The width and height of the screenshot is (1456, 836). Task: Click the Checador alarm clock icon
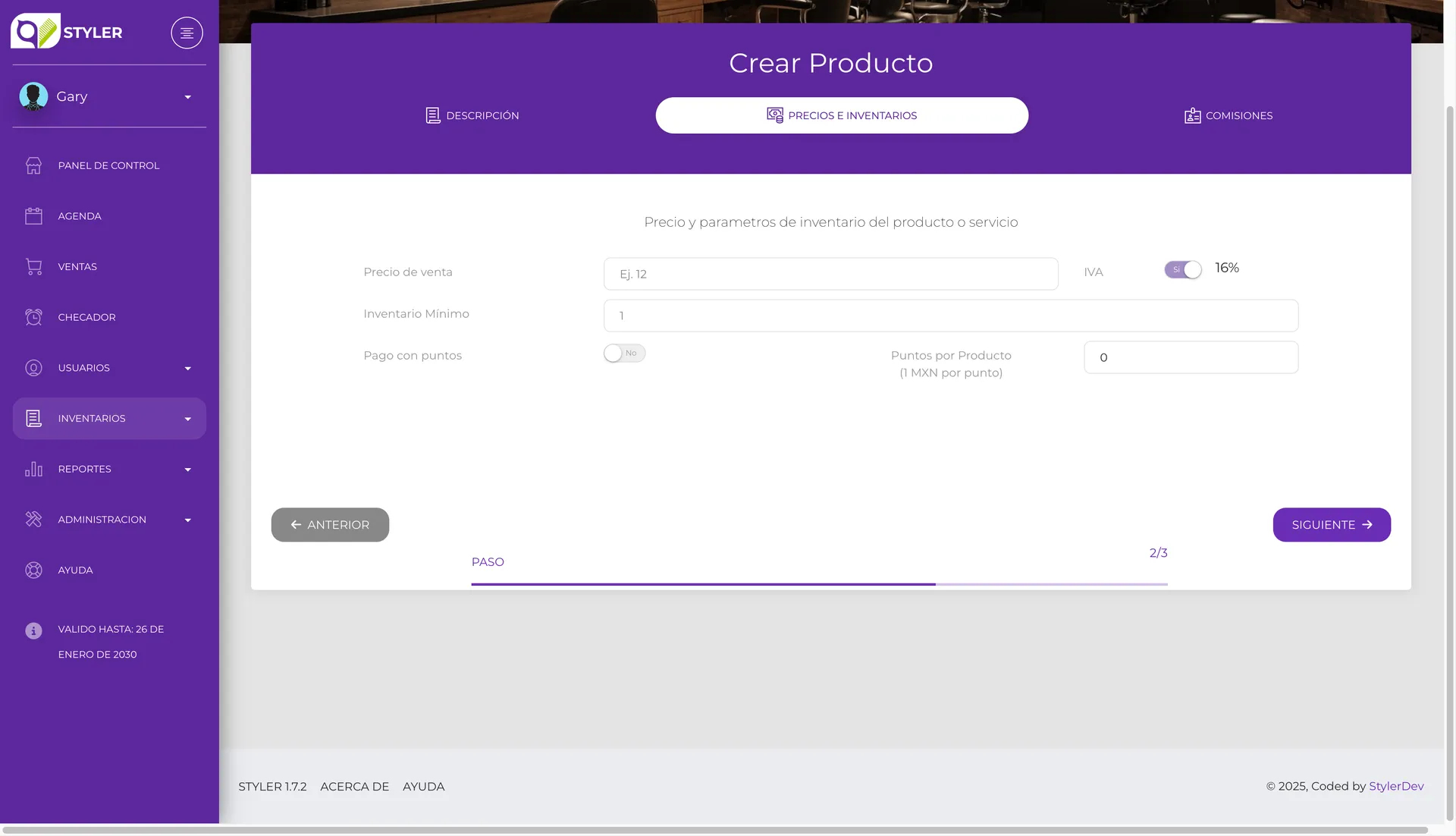coord(33,317)
